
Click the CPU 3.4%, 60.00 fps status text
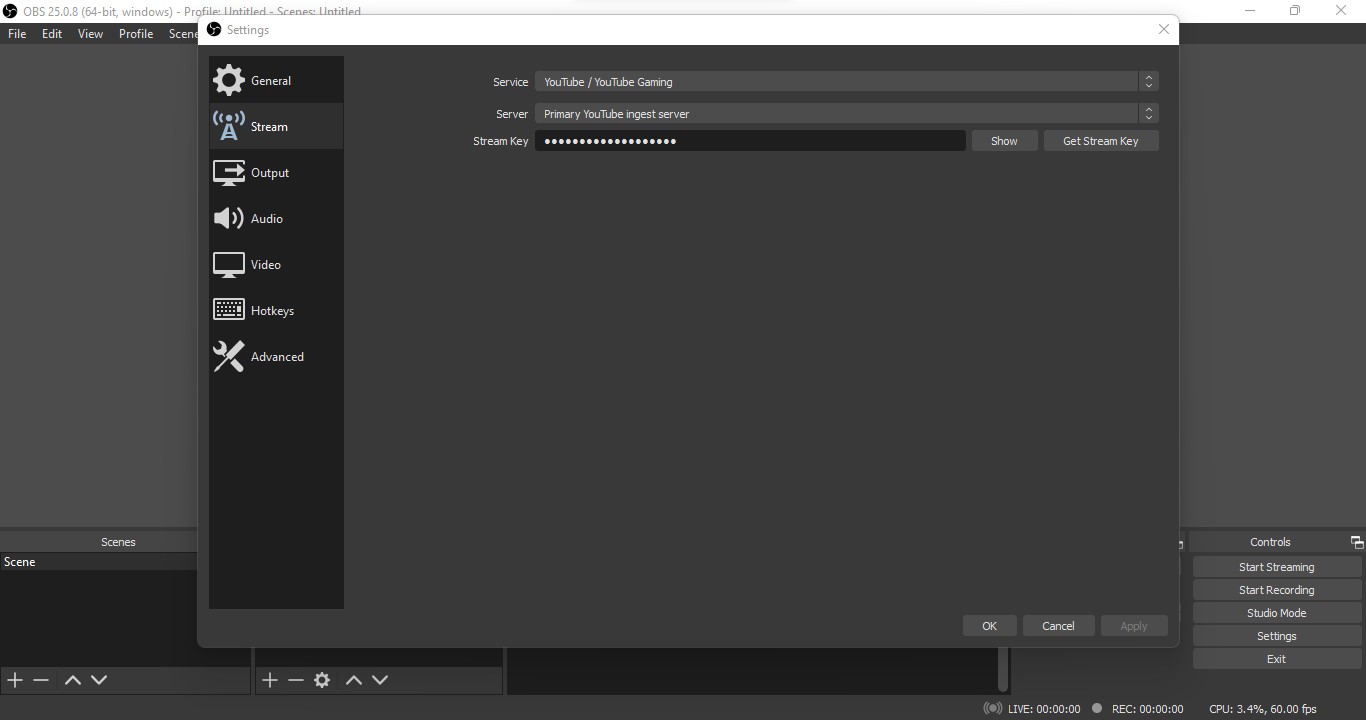coord(1263,709)
